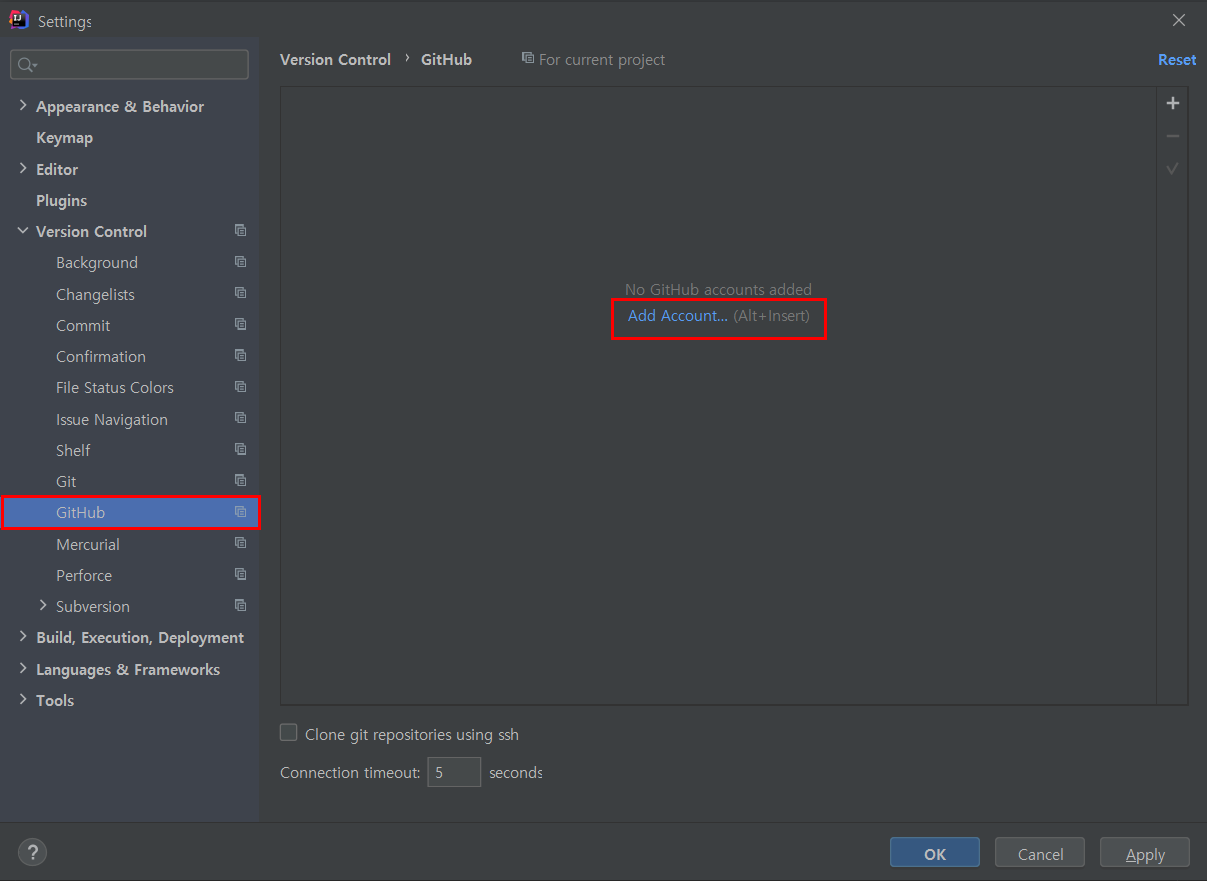Viewport: 1207px width, 881px height.
Task: Click the "No GitHub accounts added" text
Action: (x=718, y=290)
